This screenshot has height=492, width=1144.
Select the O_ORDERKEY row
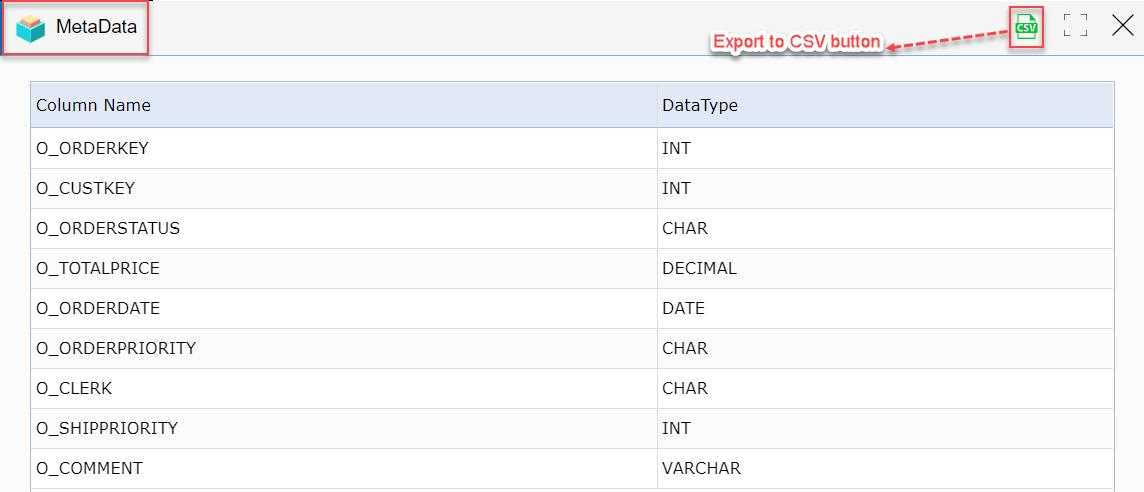coord(572,148)
